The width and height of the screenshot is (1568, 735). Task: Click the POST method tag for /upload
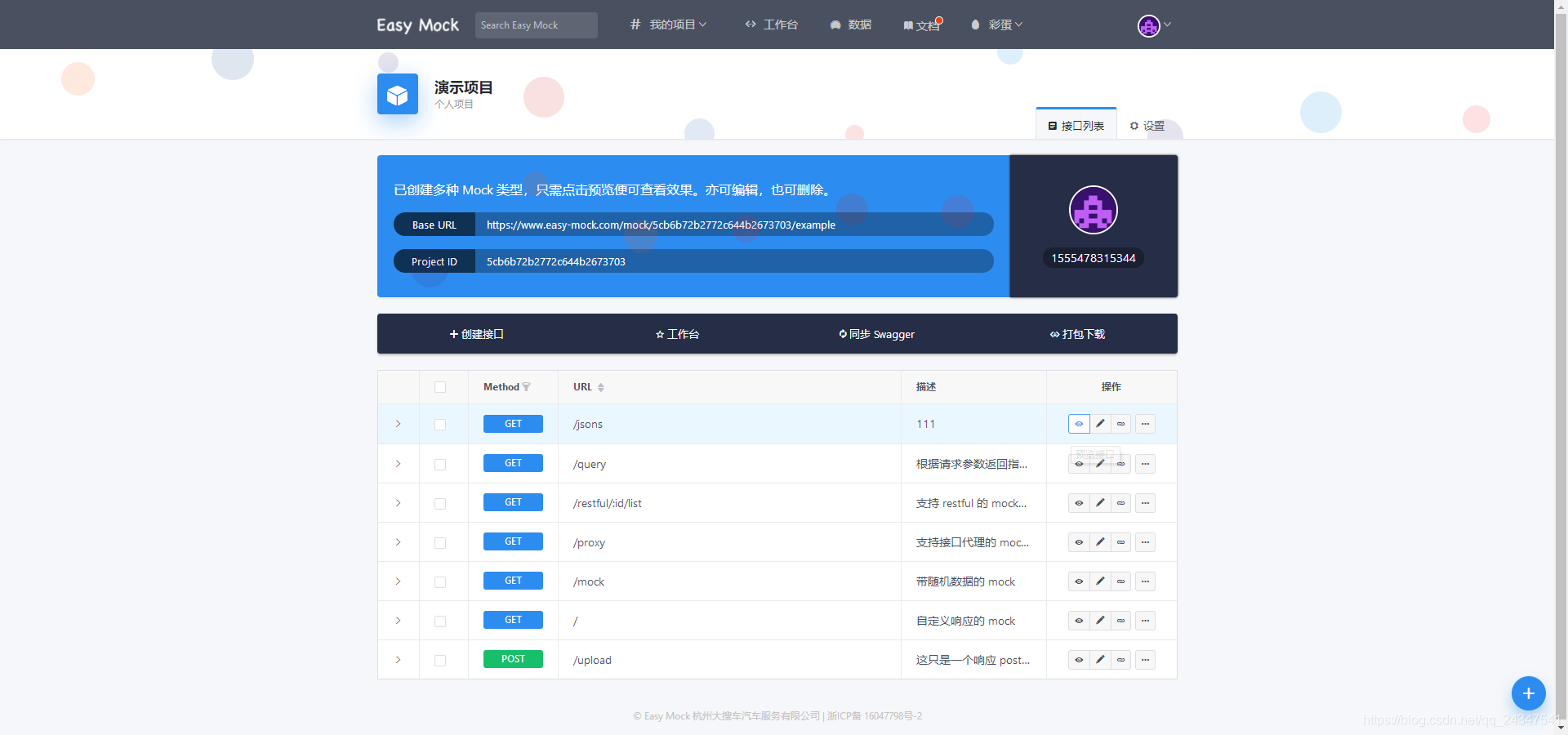tap(513, 659)
